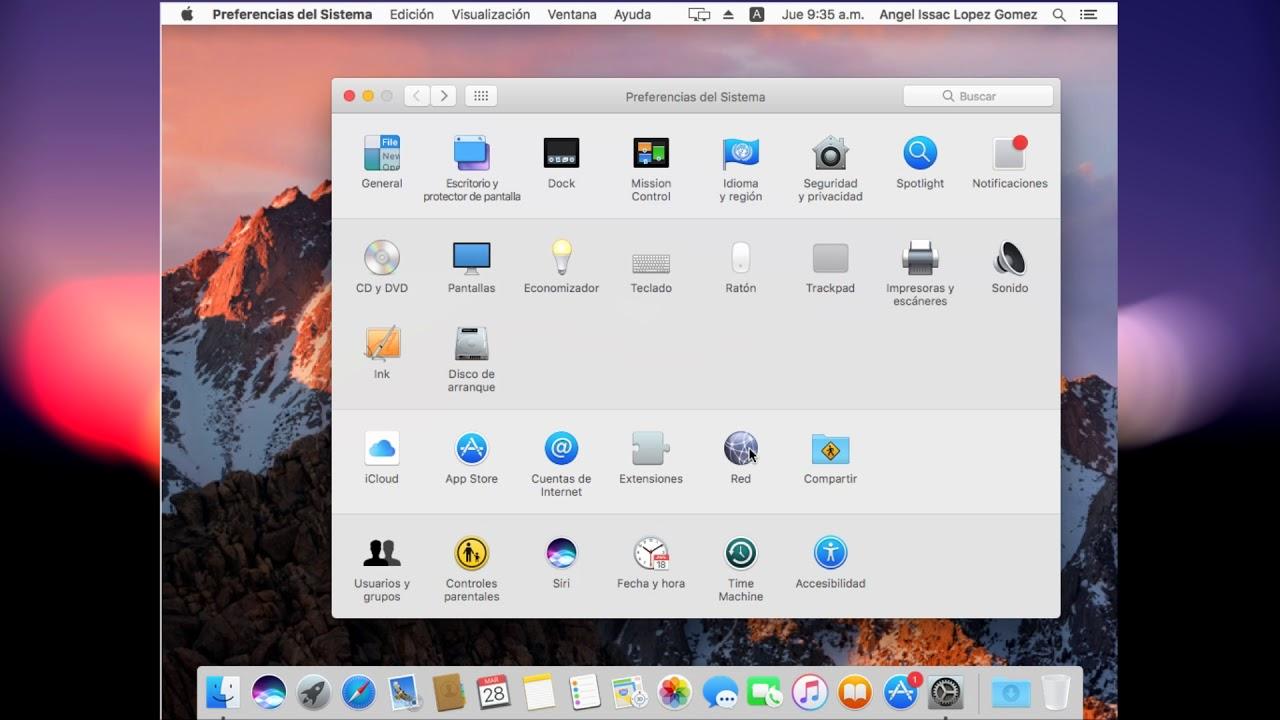
Task: Open Accesibilidad preferences
Action: pos(830,552)
